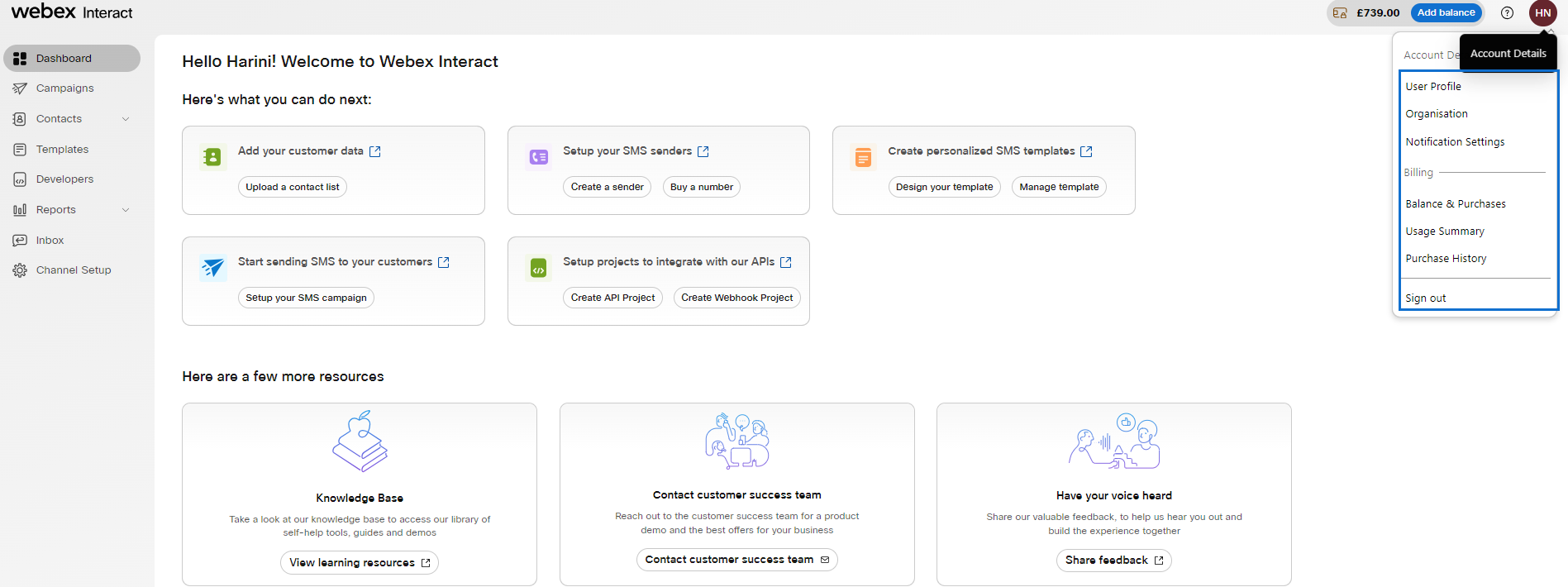Click the webex Interact logo

pos(72,12)
